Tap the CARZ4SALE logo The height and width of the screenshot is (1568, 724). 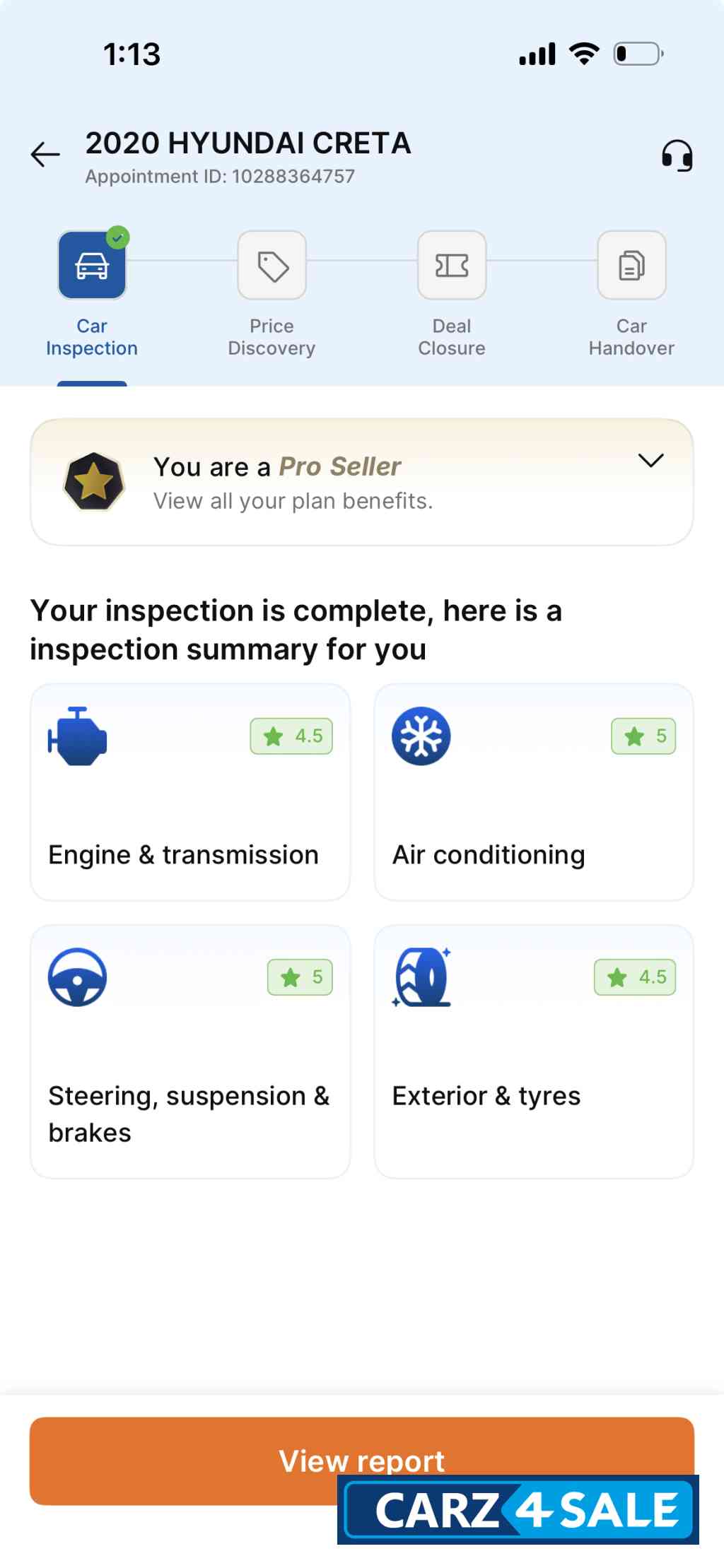[x=518, y=1510]
